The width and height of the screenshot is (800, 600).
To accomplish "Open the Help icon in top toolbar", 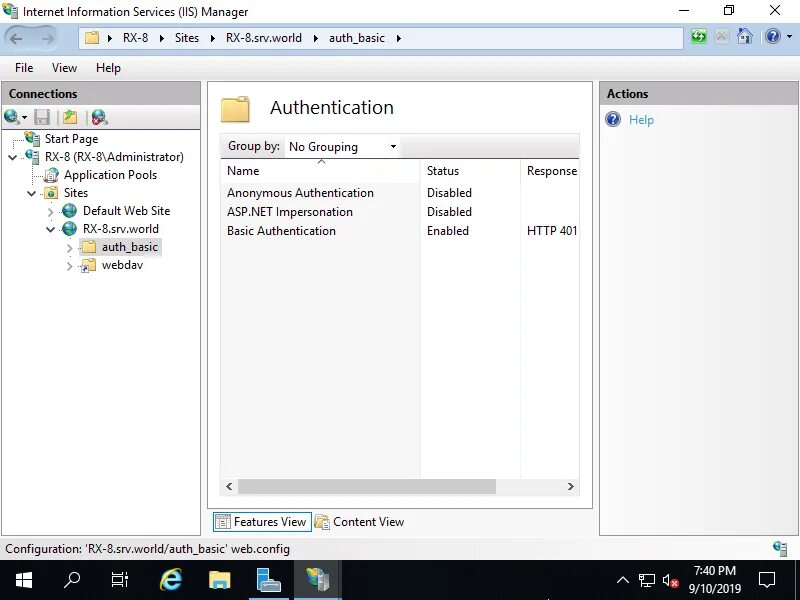I will pyautogui.click(x=773, y=37).
